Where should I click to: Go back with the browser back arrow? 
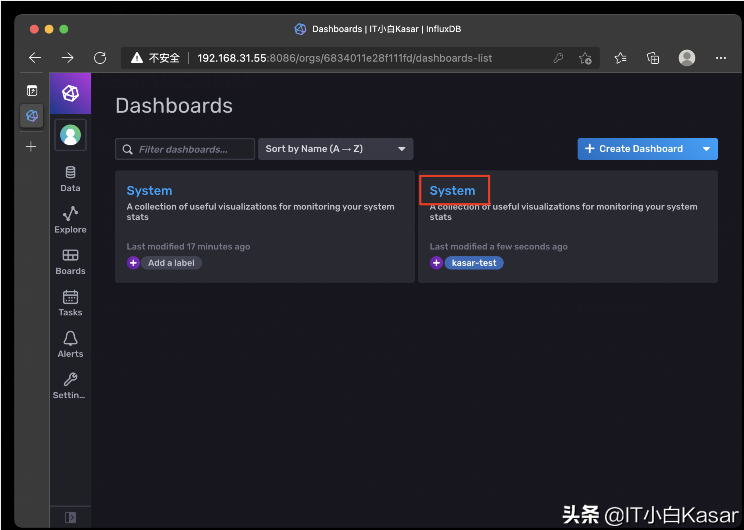tap(35, 58)
